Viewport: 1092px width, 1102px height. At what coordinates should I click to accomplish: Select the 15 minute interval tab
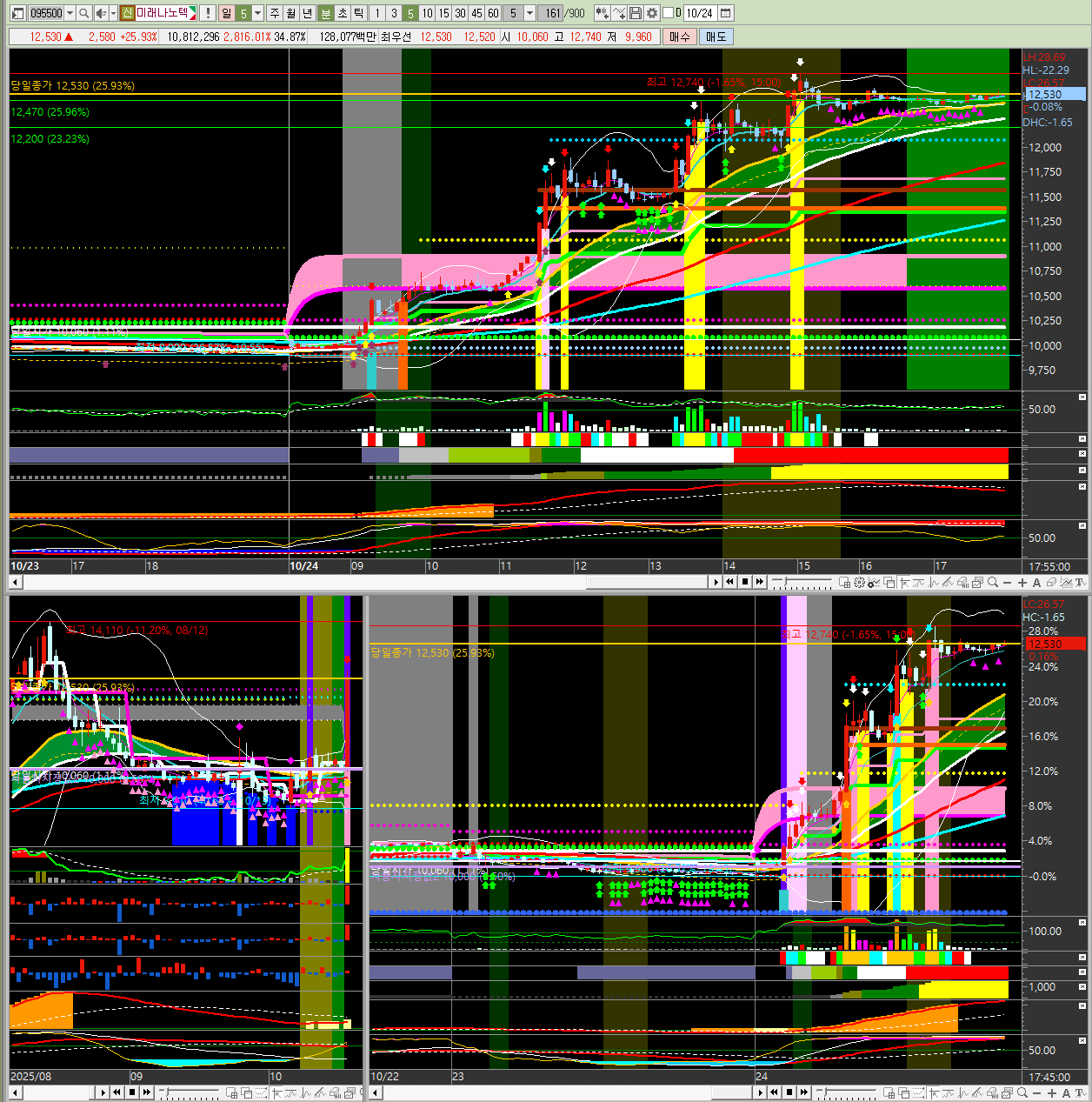click(x=443, y=13)
